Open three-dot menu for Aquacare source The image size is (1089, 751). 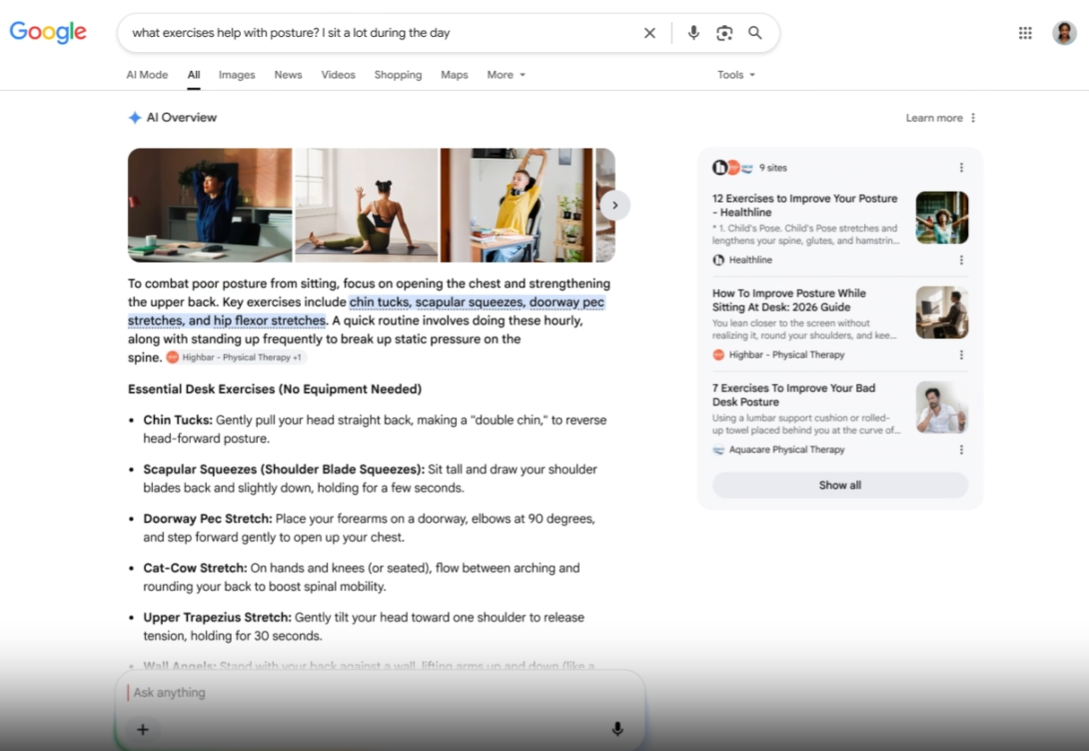[x=961, y=449]
